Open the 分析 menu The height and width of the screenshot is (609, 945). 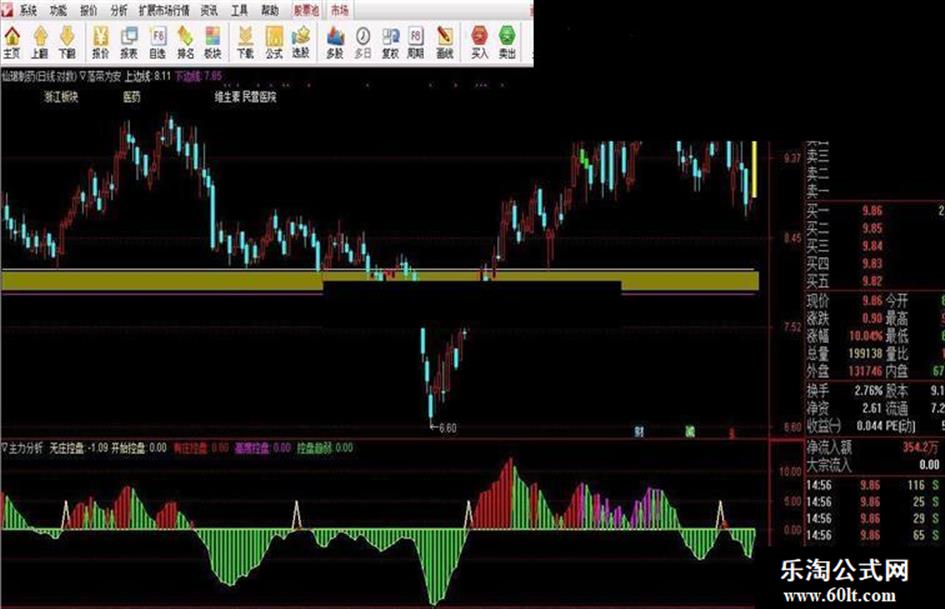(x=119, y=10)
